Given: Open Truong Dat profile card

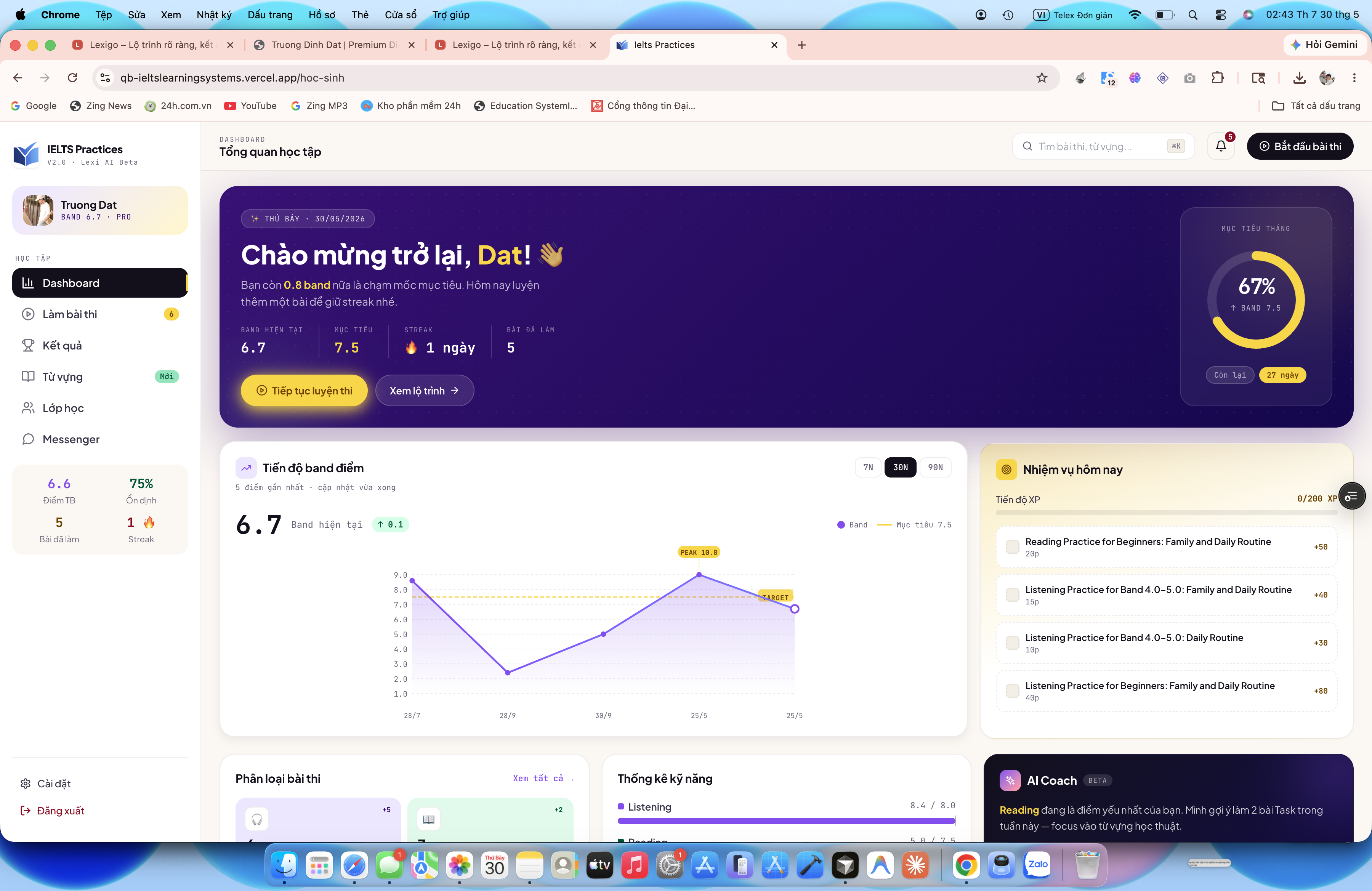Looking at the screenshot, I should coord(100,210).
